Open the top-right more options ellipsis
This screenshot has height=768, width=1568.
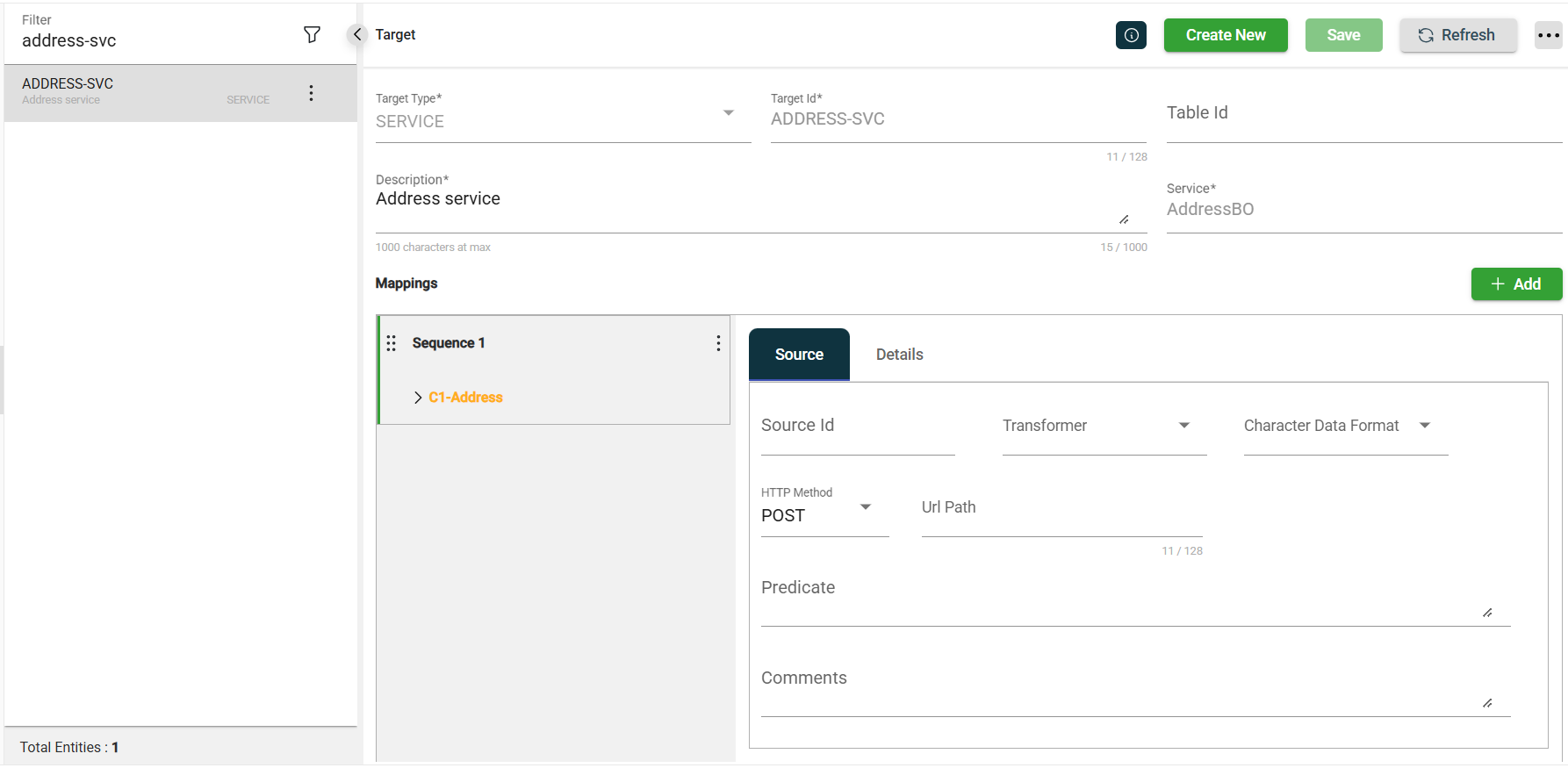point(1549,35)
